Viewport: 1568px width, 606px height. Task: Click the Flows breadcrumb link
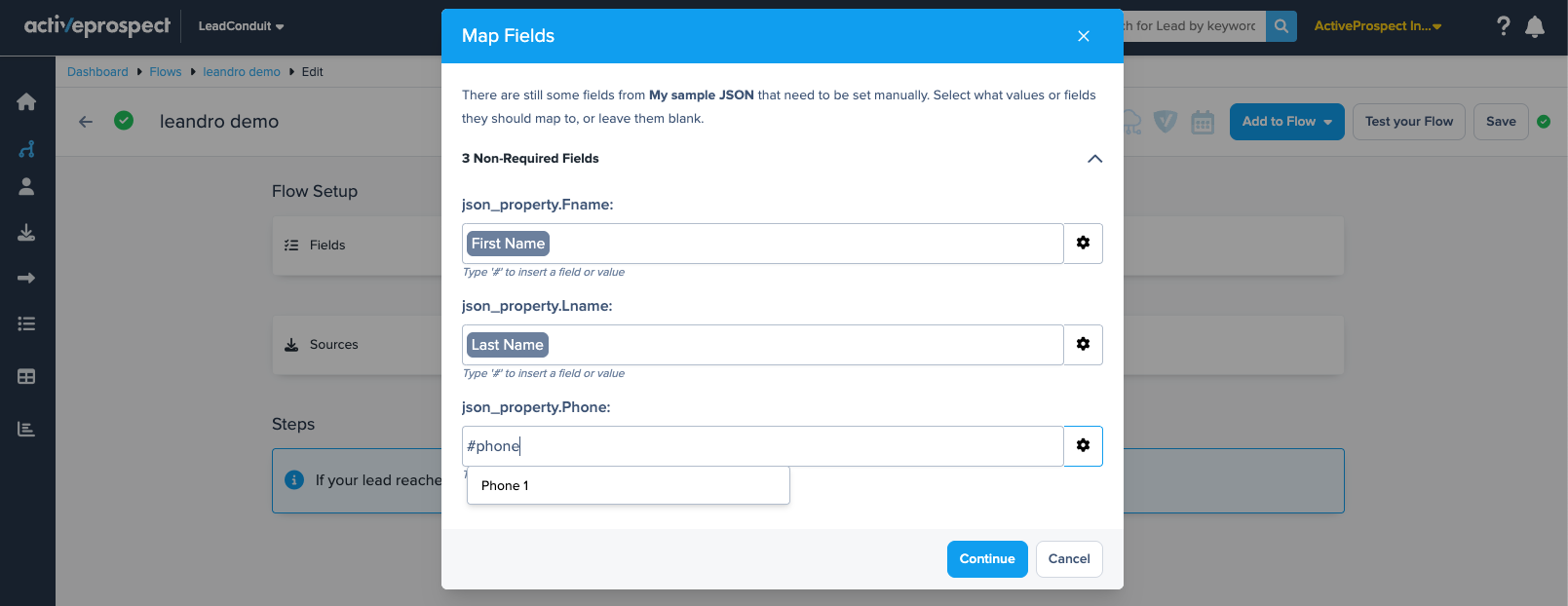[x=165, y=72]
